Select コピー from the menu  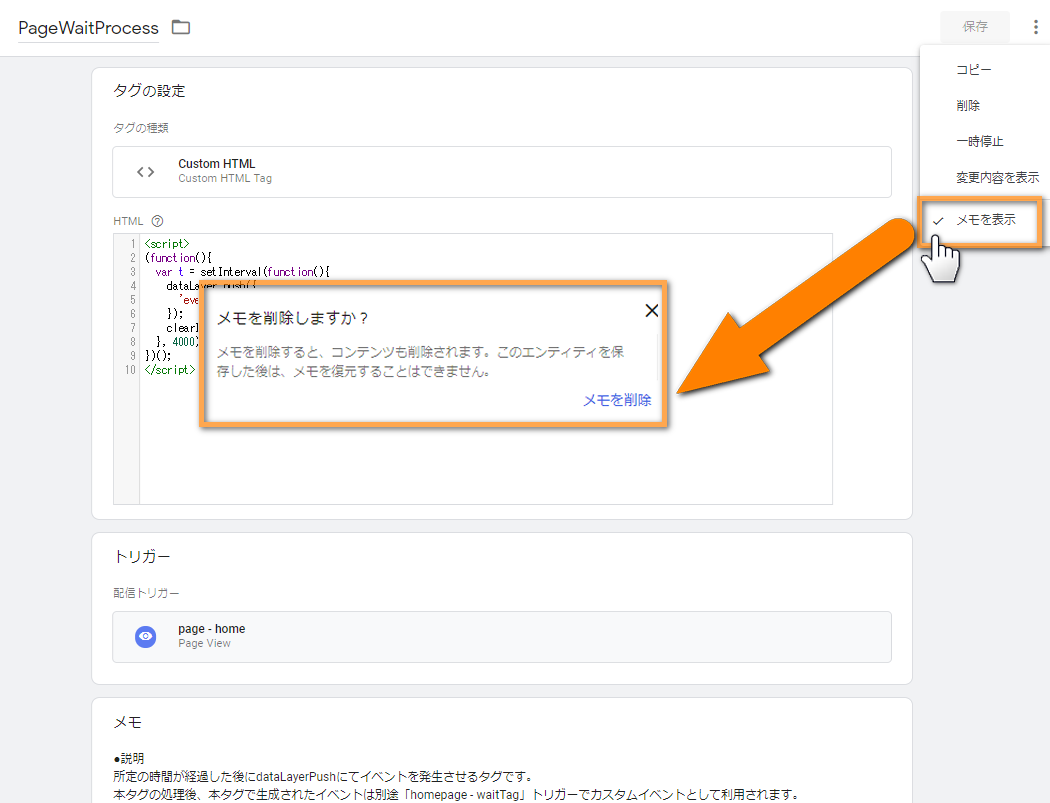tap(974, 70)
